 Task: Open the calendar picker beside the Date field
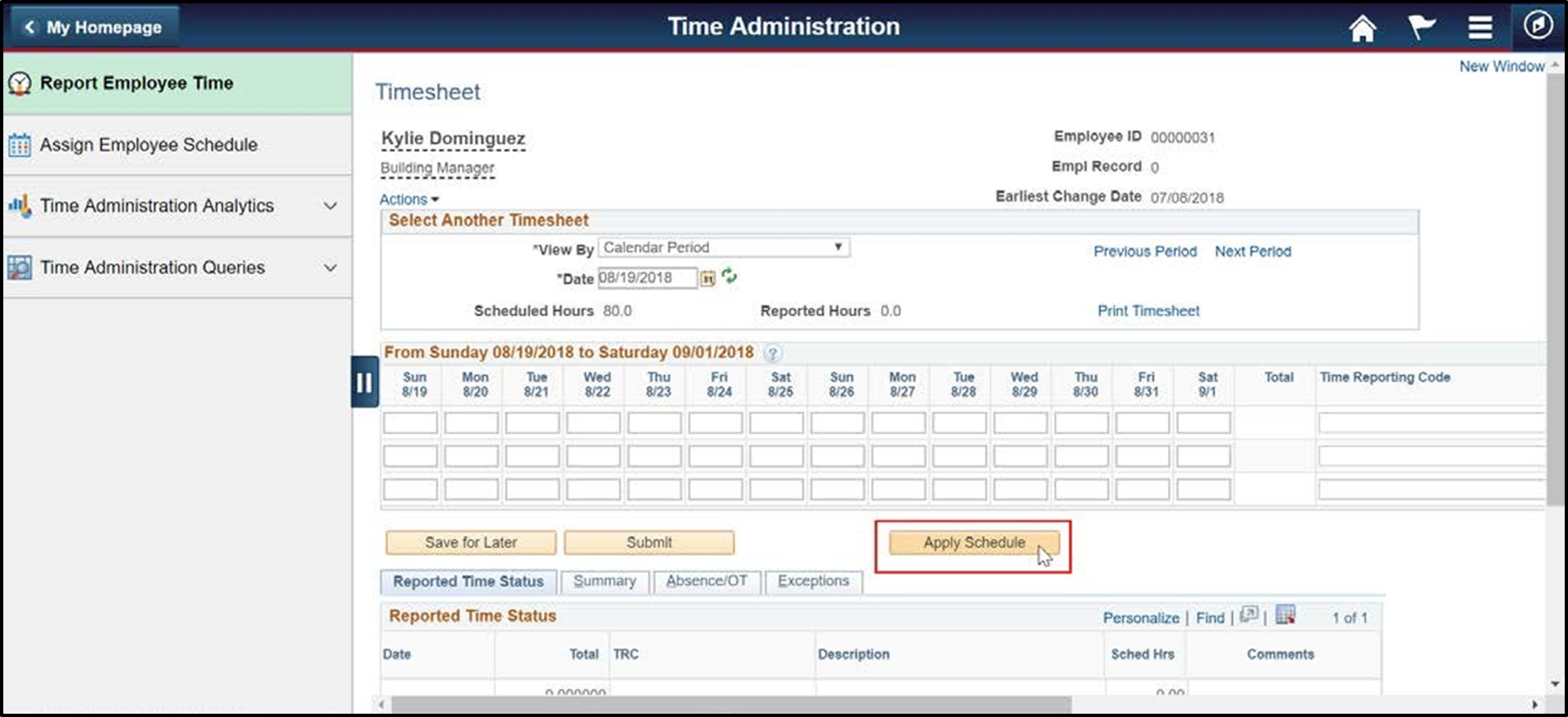(708, 278)
